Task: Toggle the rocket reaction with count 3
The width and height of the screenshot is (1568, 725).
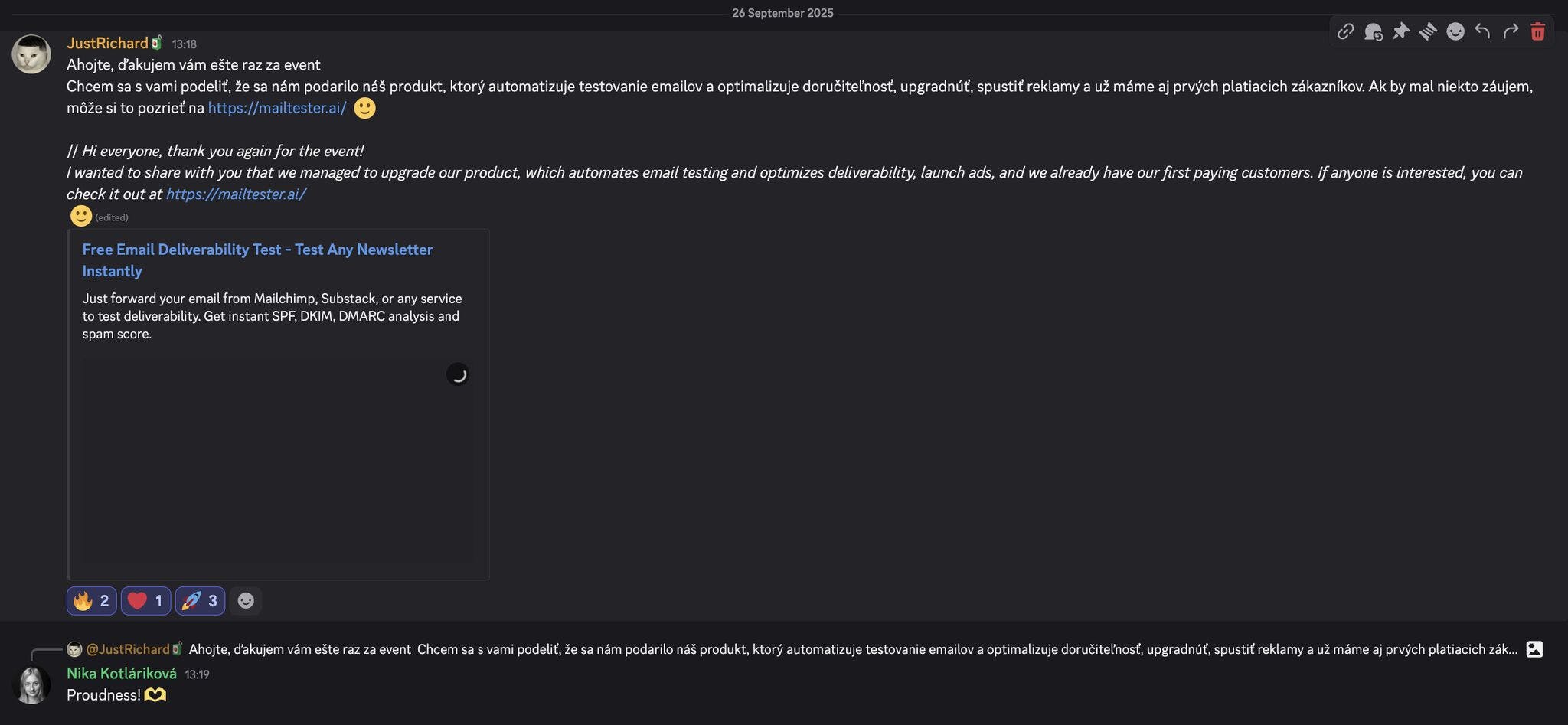Action: 200,601
